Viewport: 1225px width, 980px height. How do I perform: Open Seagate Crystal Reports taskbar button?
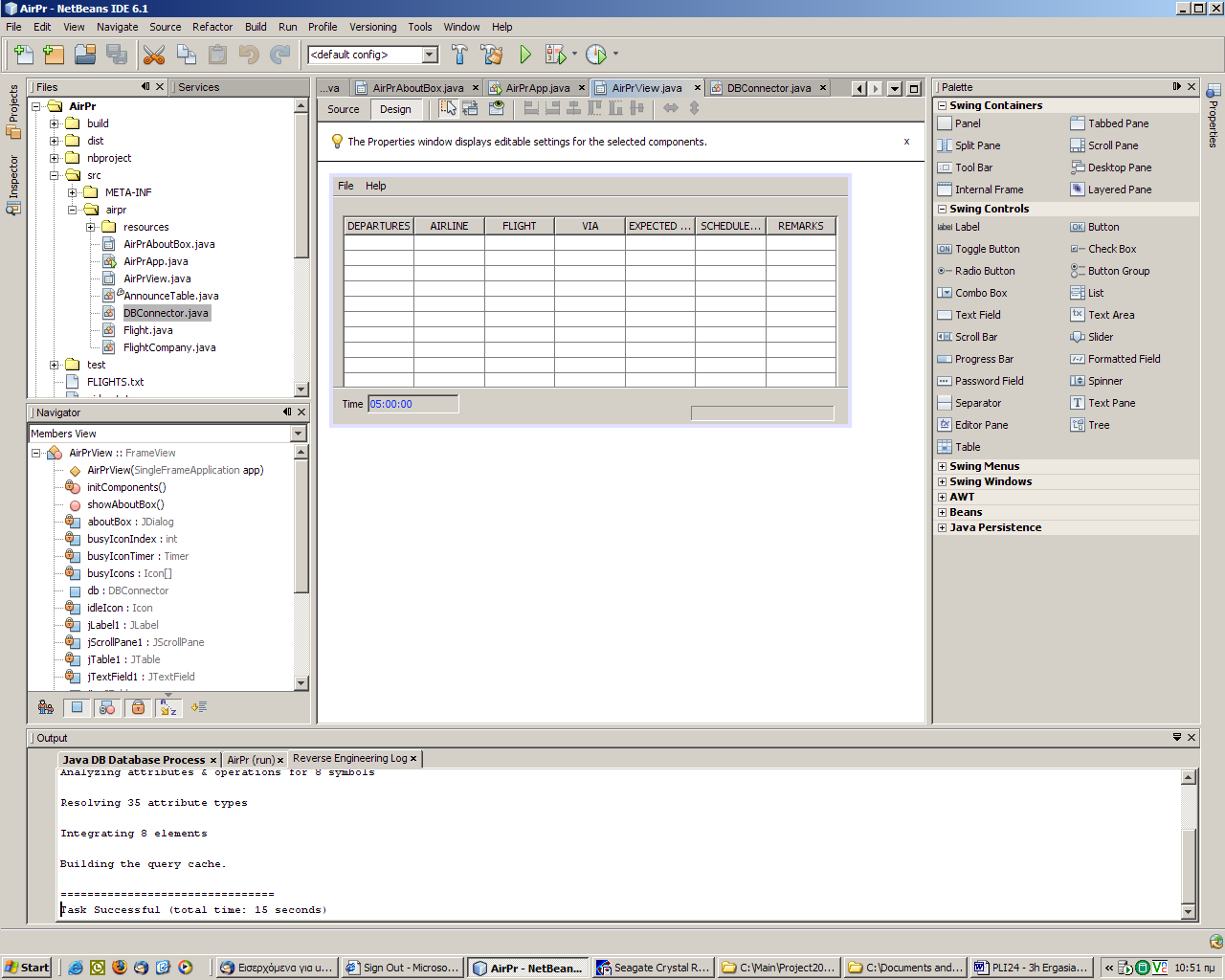coord(653,968)
